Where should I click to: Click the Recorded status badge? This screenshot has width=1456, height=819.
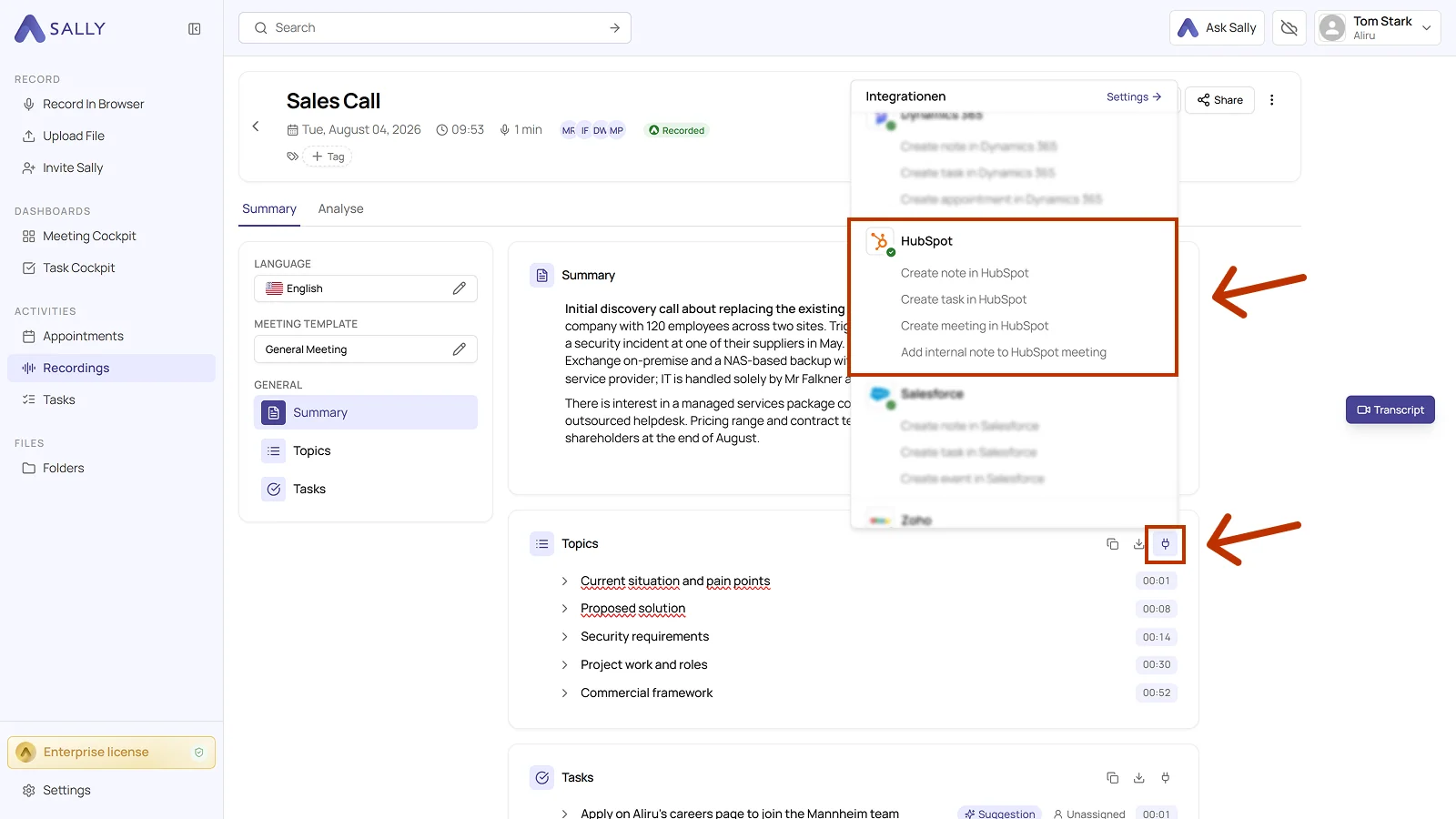pyautogui.click(x=677, y=130)
